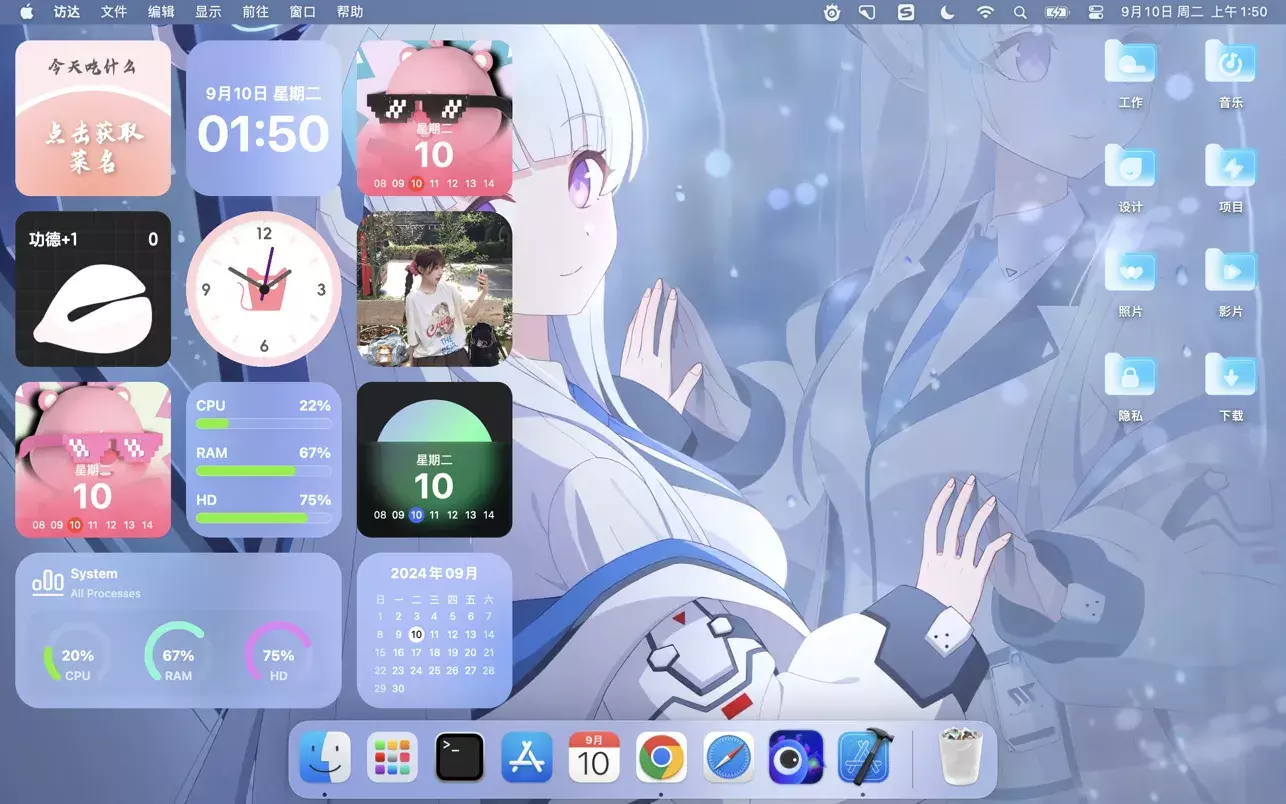Open the 窗口 menu

click(x=302, y=12)
